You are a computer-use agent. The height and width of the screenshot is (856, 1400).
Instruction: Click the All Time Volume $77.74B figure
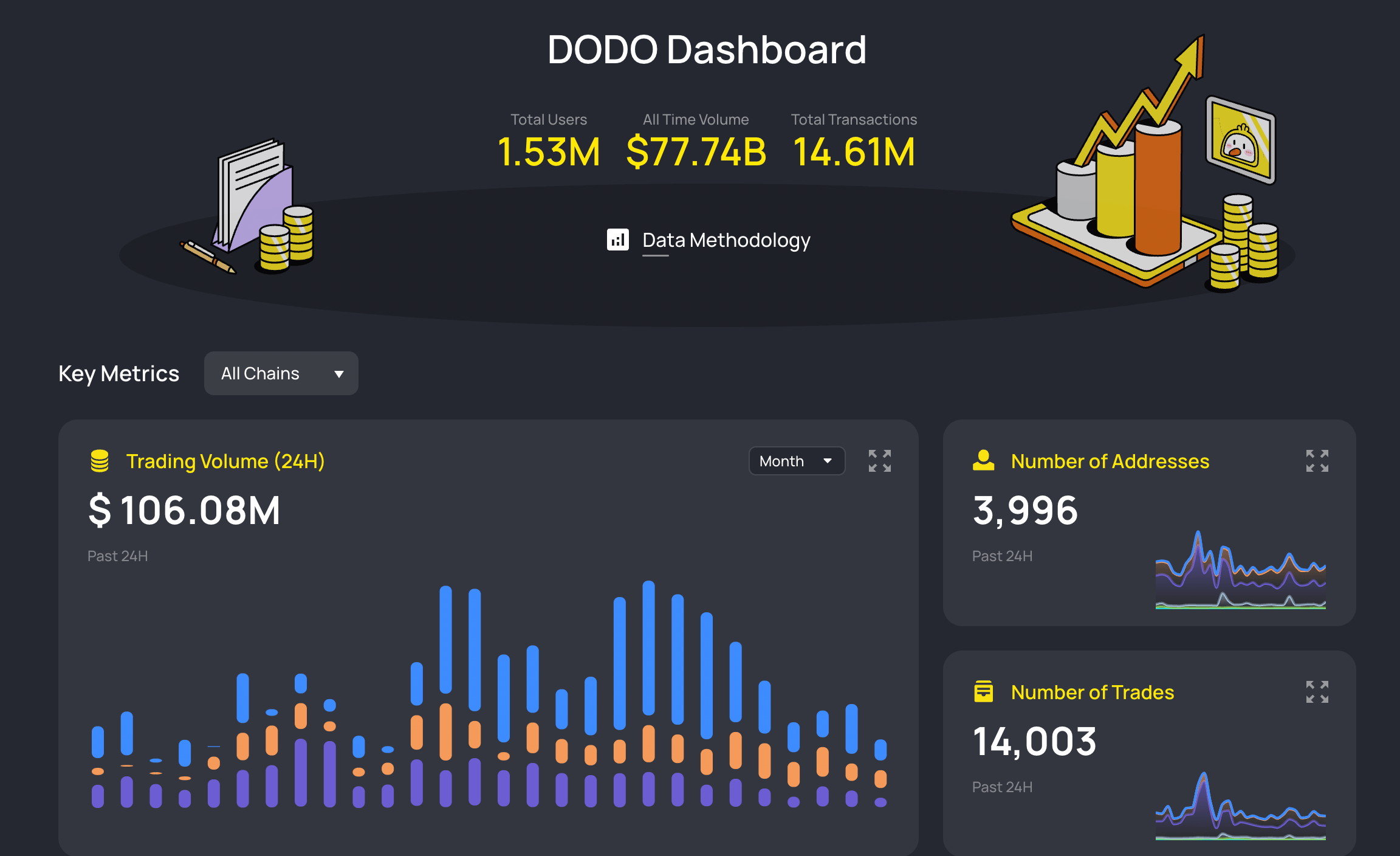point(696,151)
